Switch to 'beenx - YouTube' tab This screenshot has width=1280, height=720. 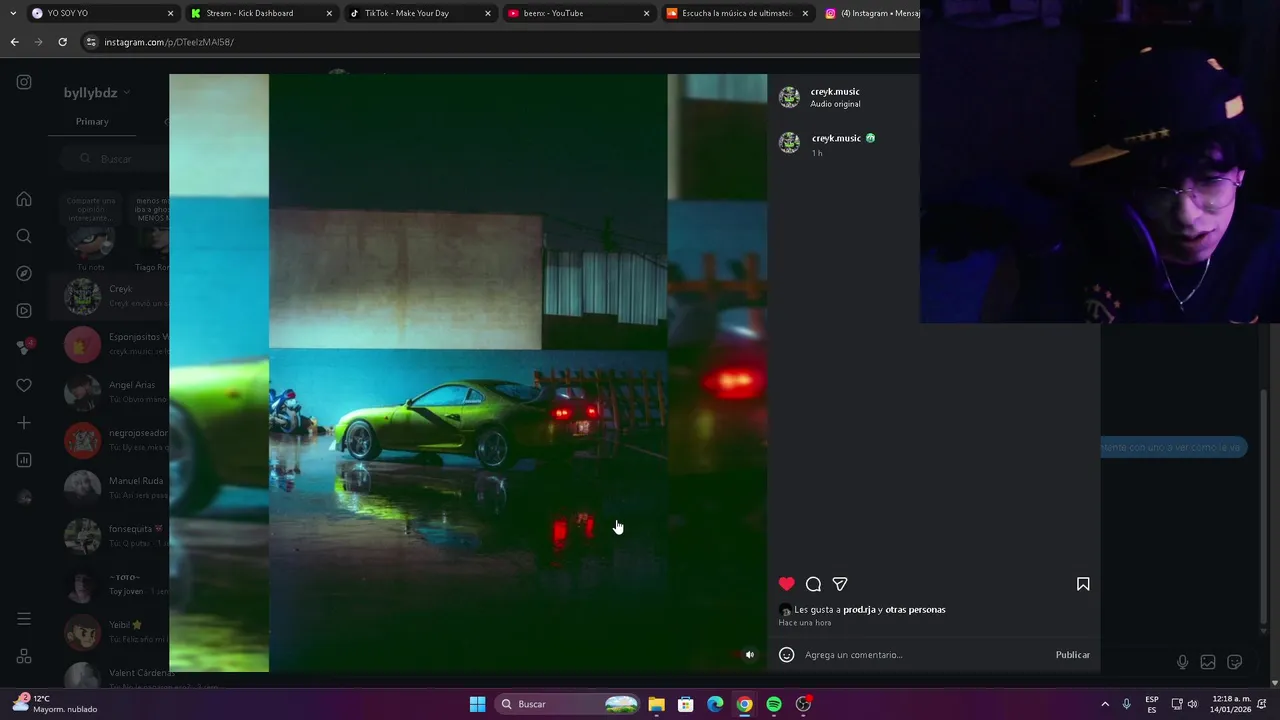579,13
